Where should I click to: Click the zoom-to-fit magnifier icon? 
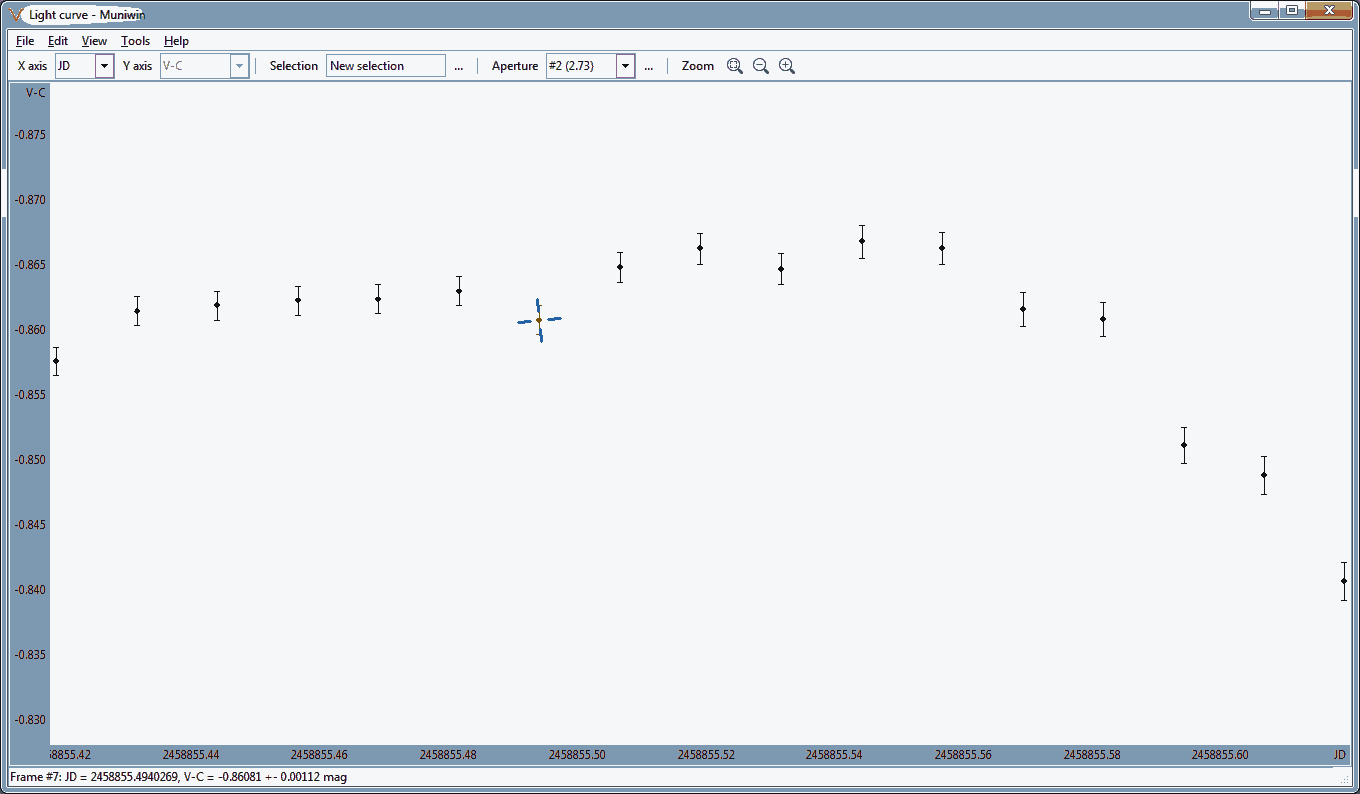click(x=735, y=66)
